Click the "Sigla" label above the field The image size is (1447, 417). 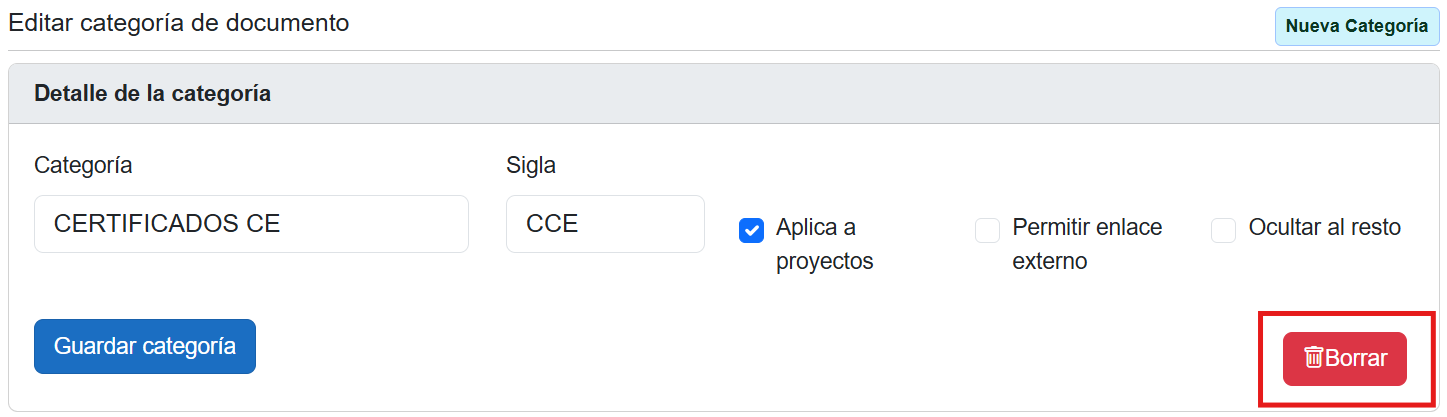click(x=531, y=165)
